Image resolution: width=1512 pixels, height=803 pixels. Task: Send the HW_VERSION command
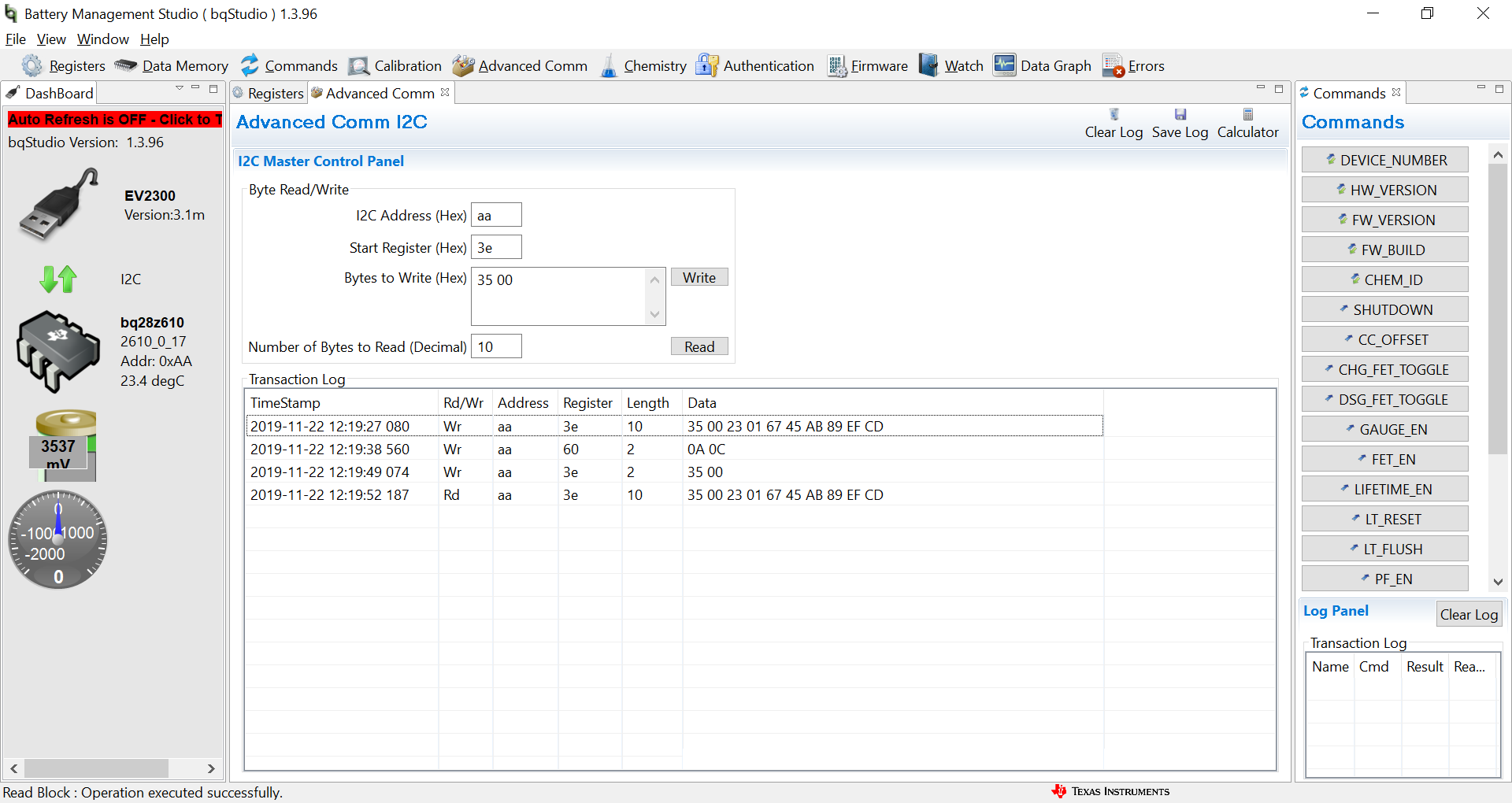click(x=1385, y=190)
